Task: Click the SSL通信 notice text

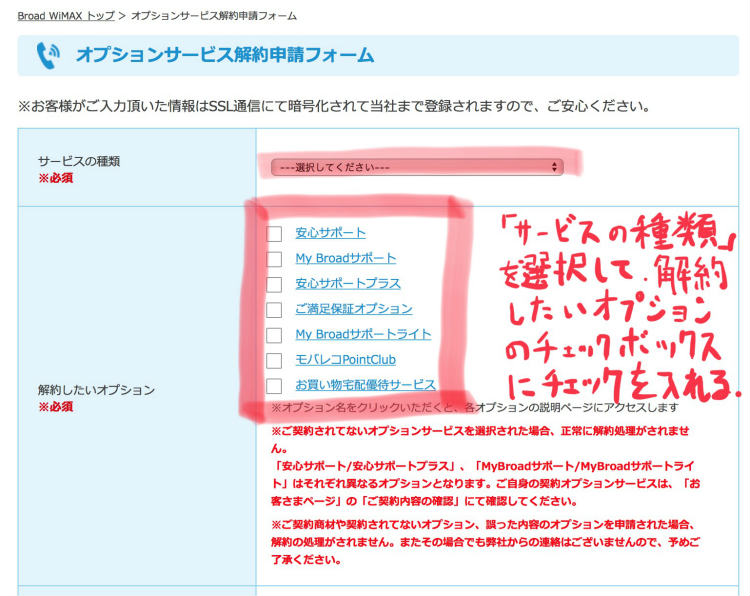Action: coord(334,106)
